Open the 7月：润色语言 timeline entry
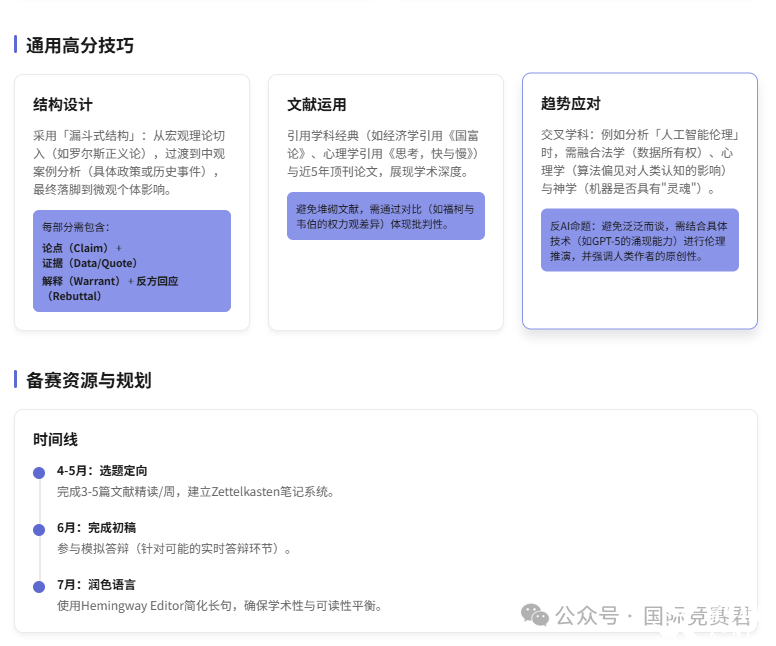This screenshot has height=646, width=776. pyautogui.click(x=96, y=585)
